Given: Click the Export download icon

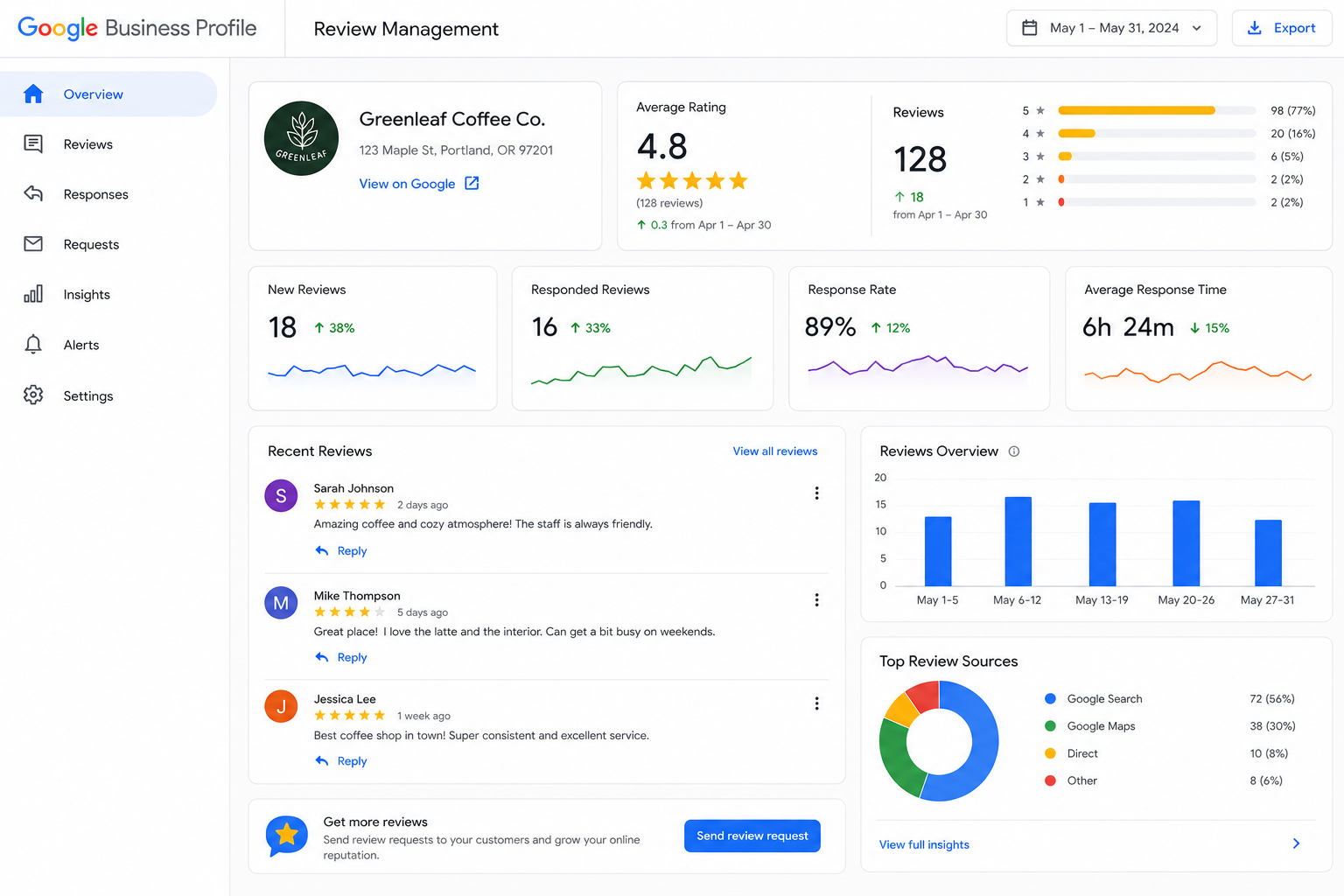Looking at the screenshot, I should pos(1254,28).
